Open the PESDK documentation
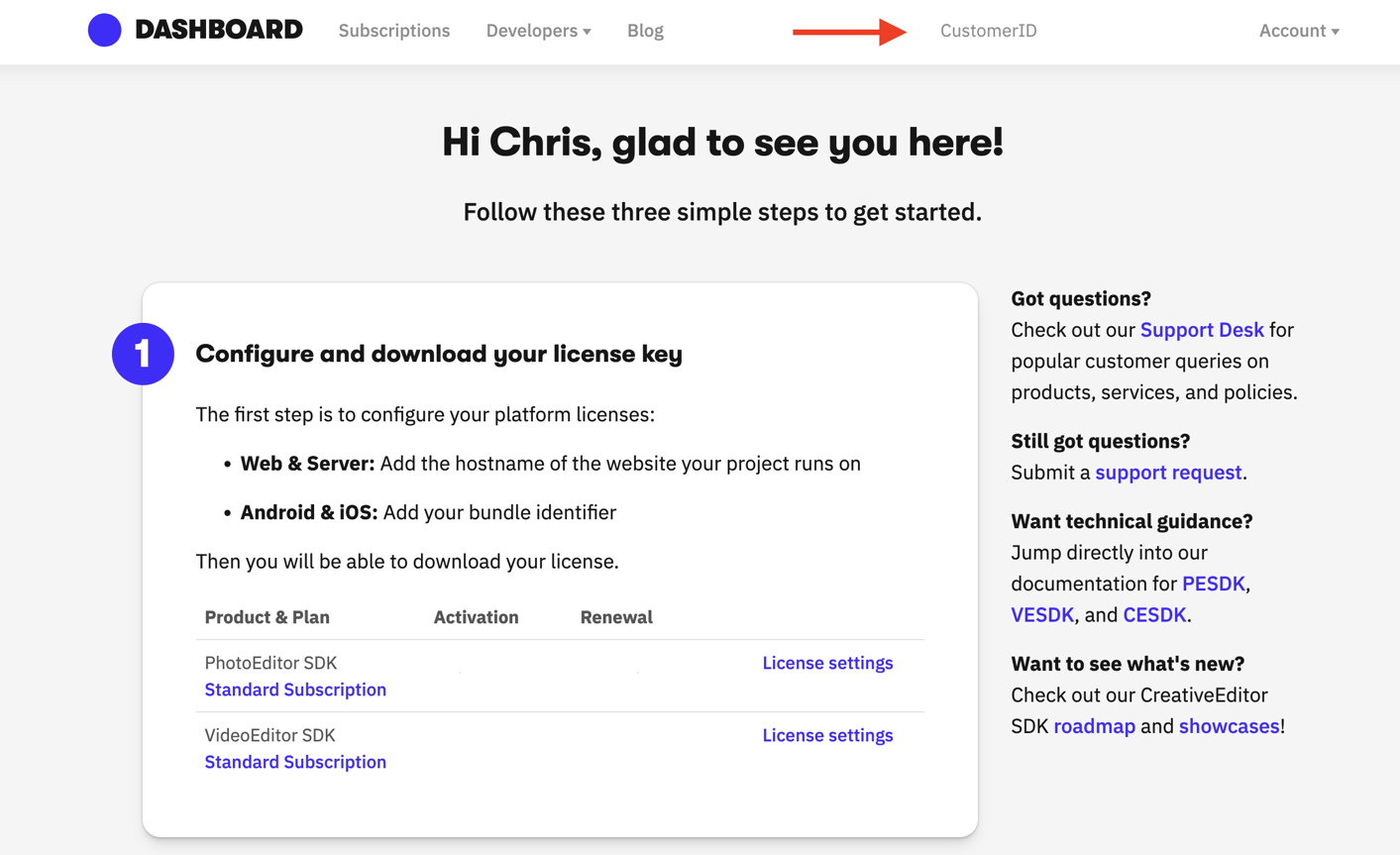Image resolution: width=1400 pixels, height=855 pixels. pyautogui.click(x=1214, y=584)
